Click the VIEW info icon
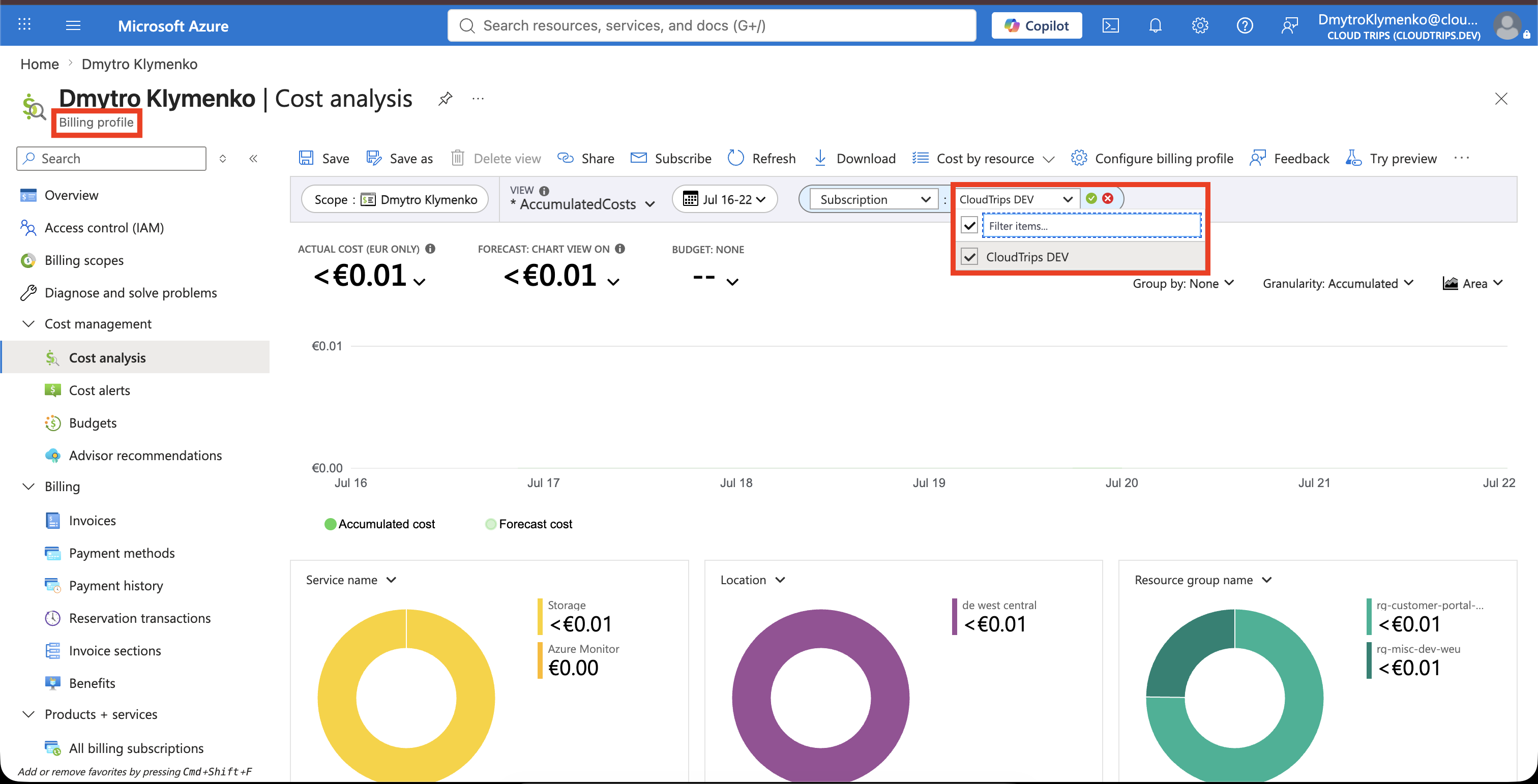The height and width of the screenshot is (784, 1538). (544, 191)
